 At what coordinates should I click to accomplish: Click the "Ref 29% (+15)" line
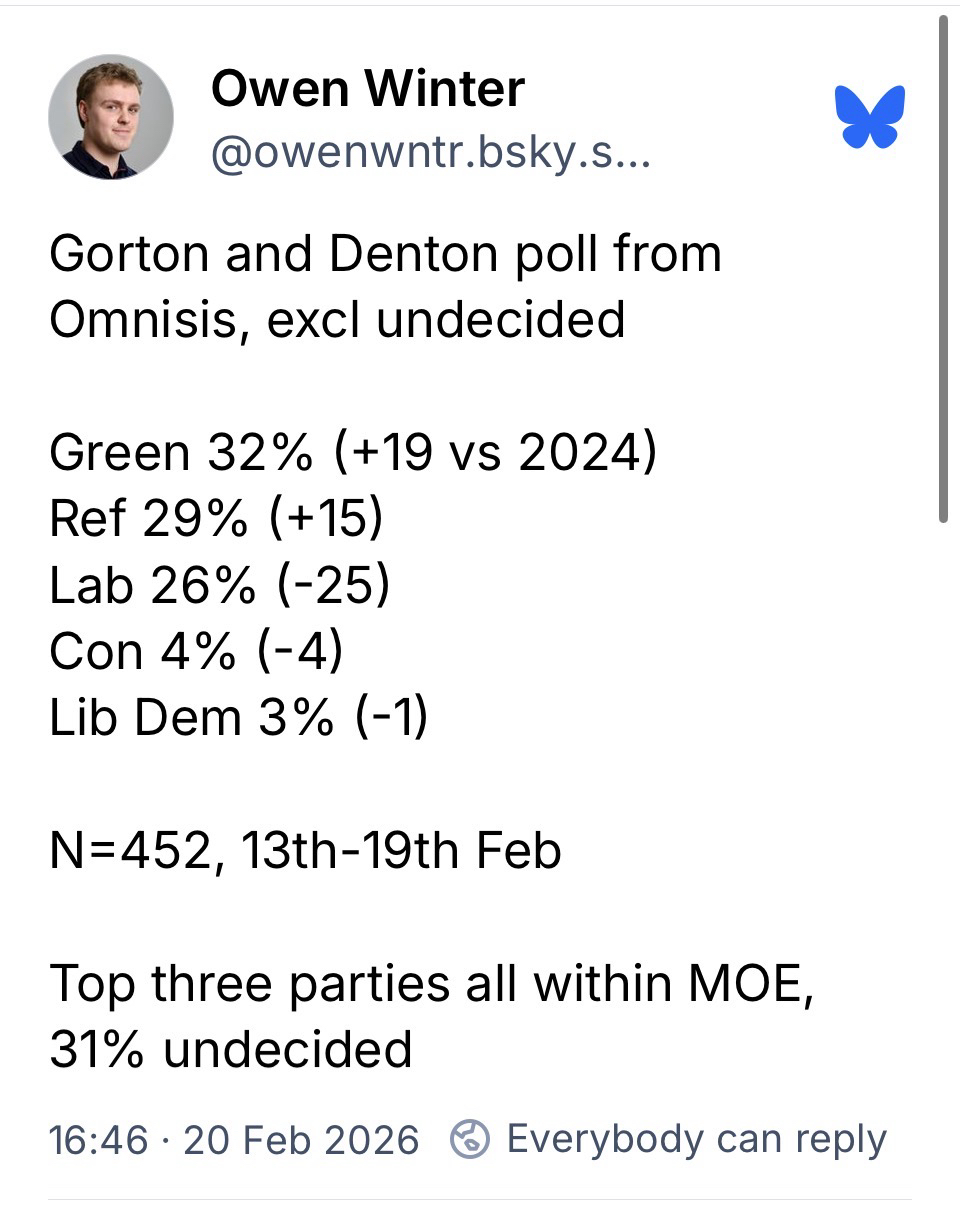tap(217, 518)
